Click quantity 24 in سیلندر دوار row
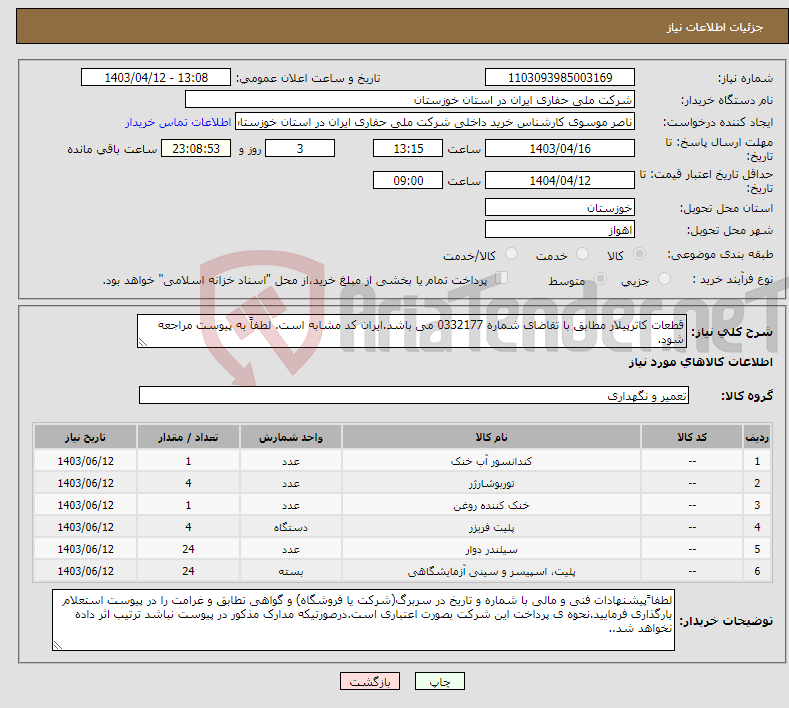 (x=188, y=549)
